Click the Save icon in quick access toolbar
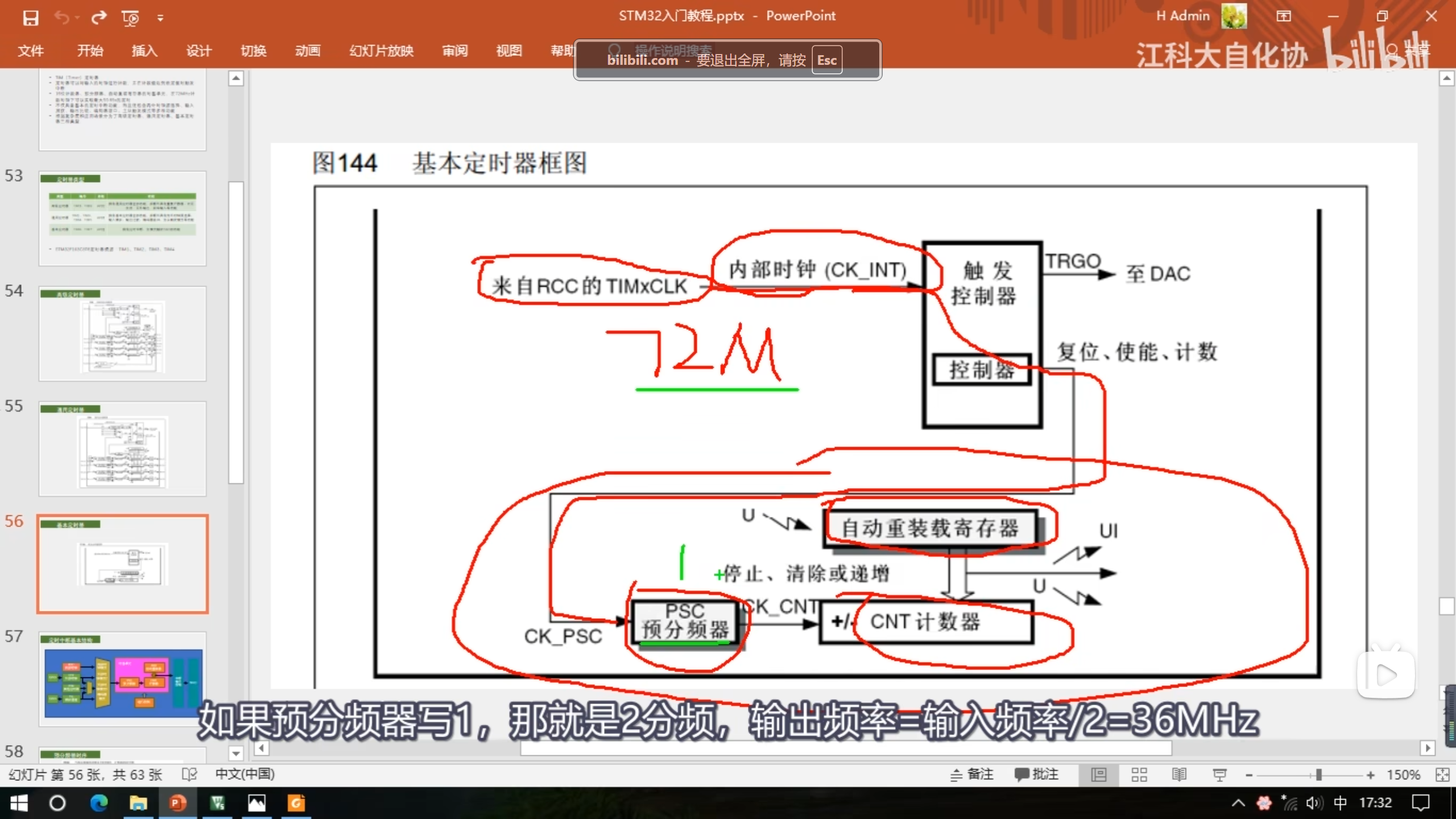The width and height of the screenshot is (1456, 819). click(31, 18)
